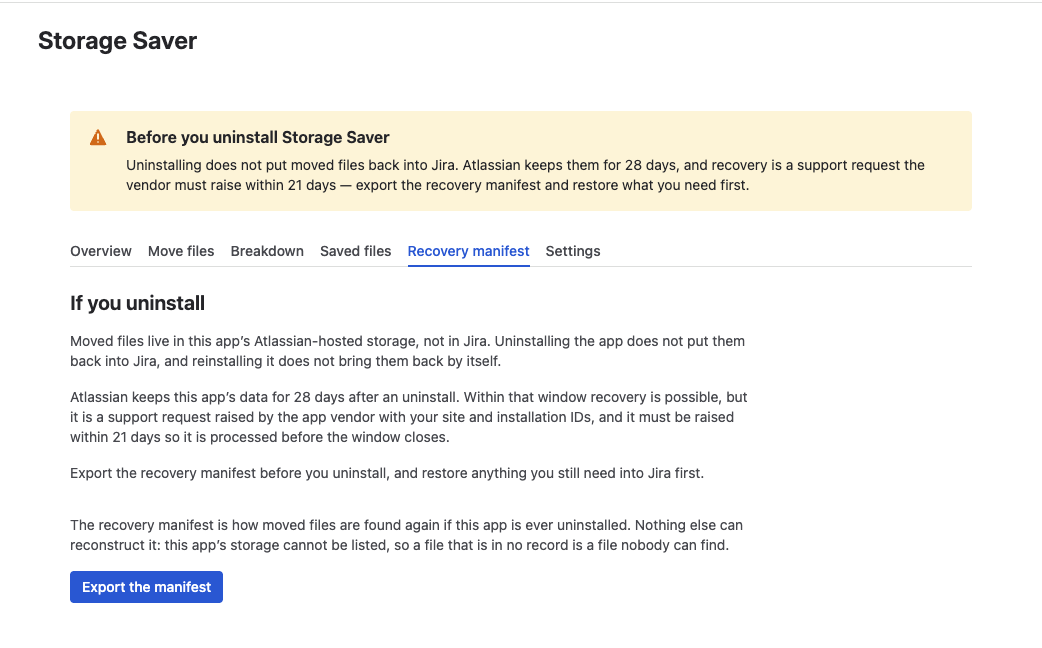Screen dimensions: 1042x648
Task: Select the Recovery manifest tab
Action: 469,251
